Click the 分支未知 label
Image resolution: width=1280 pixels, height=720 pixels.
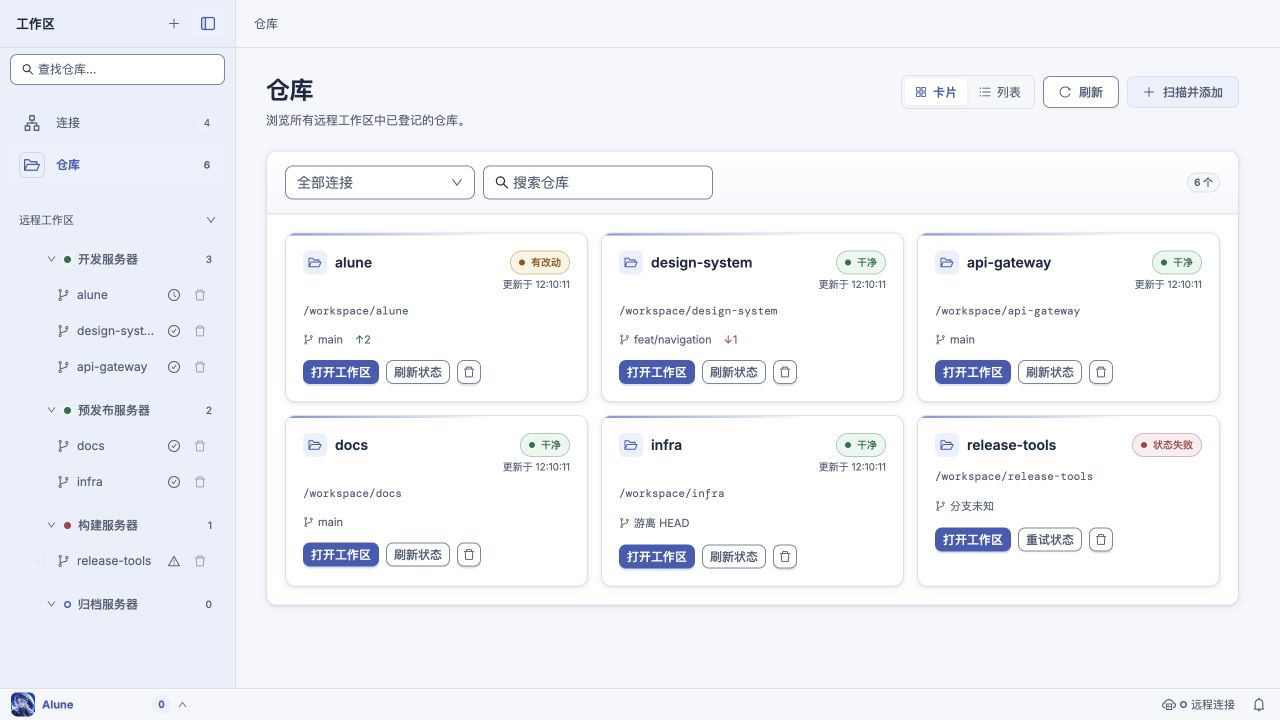[972, 506]
